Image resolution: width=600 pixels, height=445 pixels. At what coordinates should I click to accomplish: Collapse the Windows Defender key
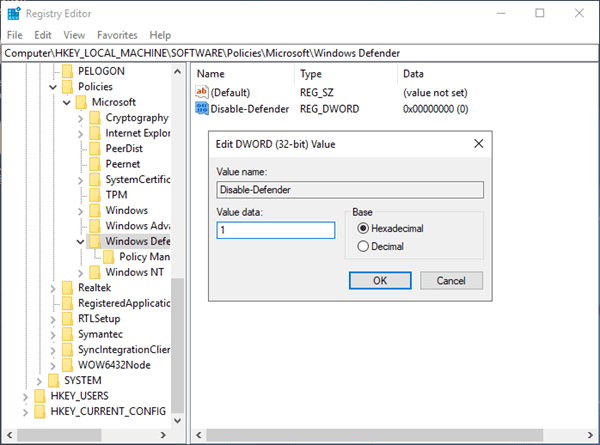pyautogui.click(x=80, y=242)
